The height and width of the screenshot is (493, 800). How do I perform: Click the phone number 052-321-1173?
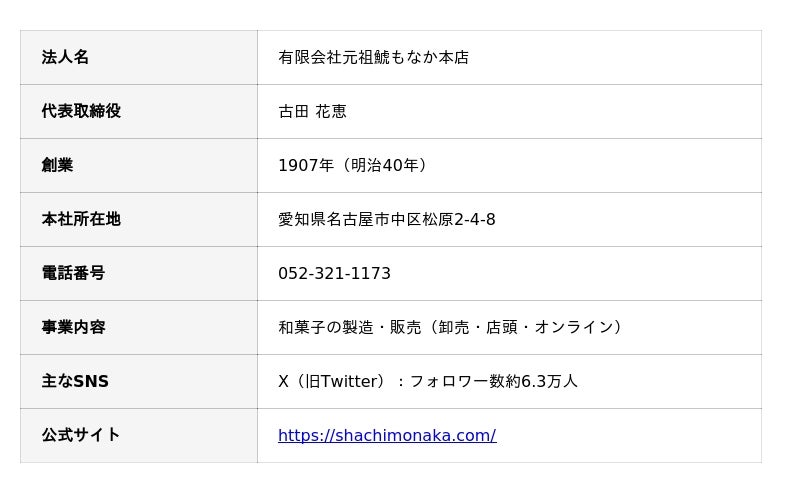coord(334,274)
